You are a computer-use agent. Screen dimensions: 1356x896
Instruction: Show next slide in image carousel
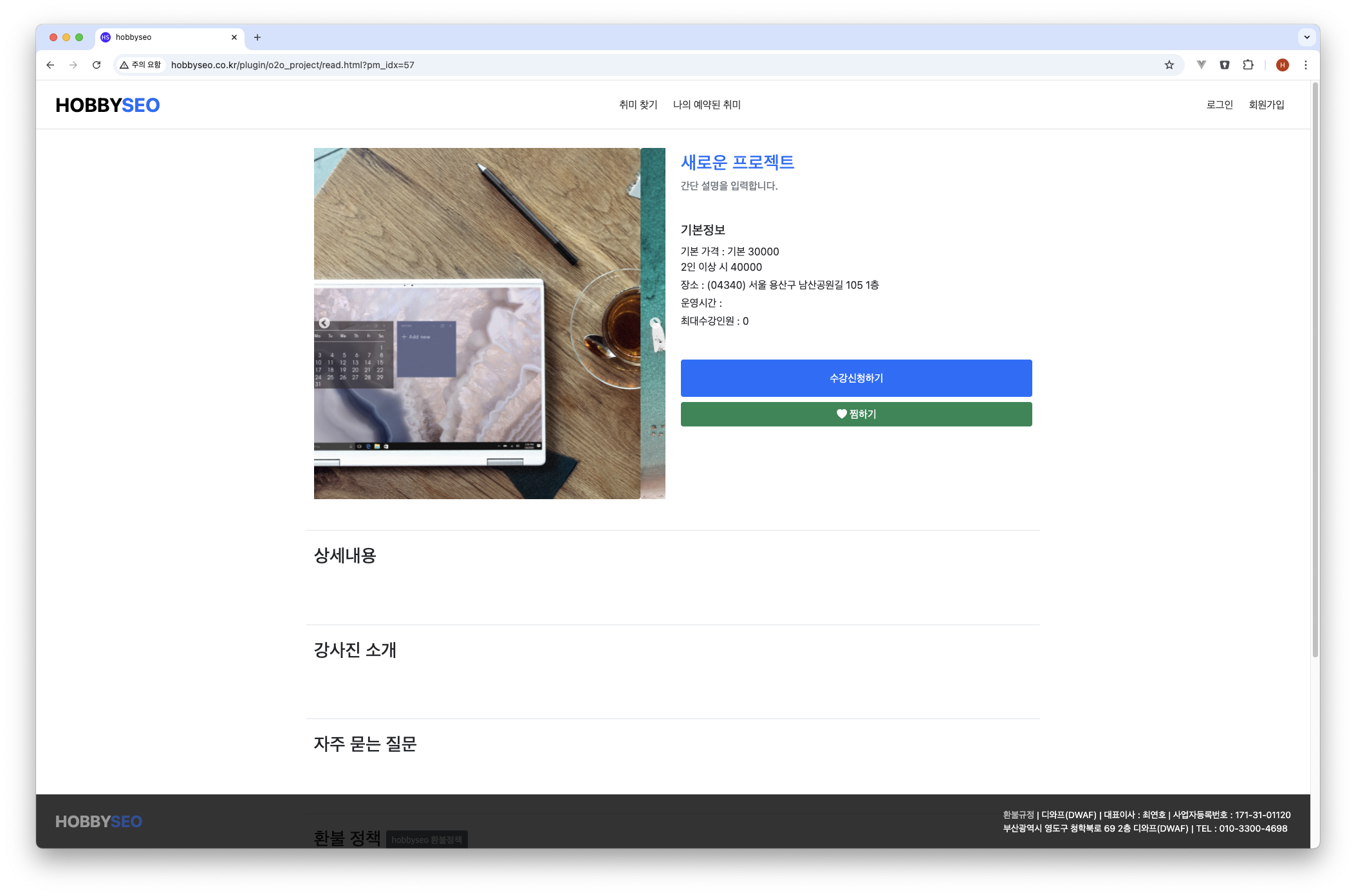tap(655, 323)
